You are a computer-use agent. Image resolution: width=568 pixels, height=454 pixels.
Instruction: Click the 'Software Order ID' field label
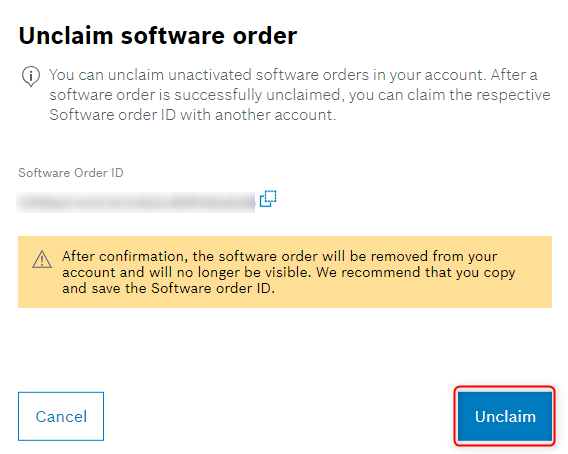(x=71, y=173)
